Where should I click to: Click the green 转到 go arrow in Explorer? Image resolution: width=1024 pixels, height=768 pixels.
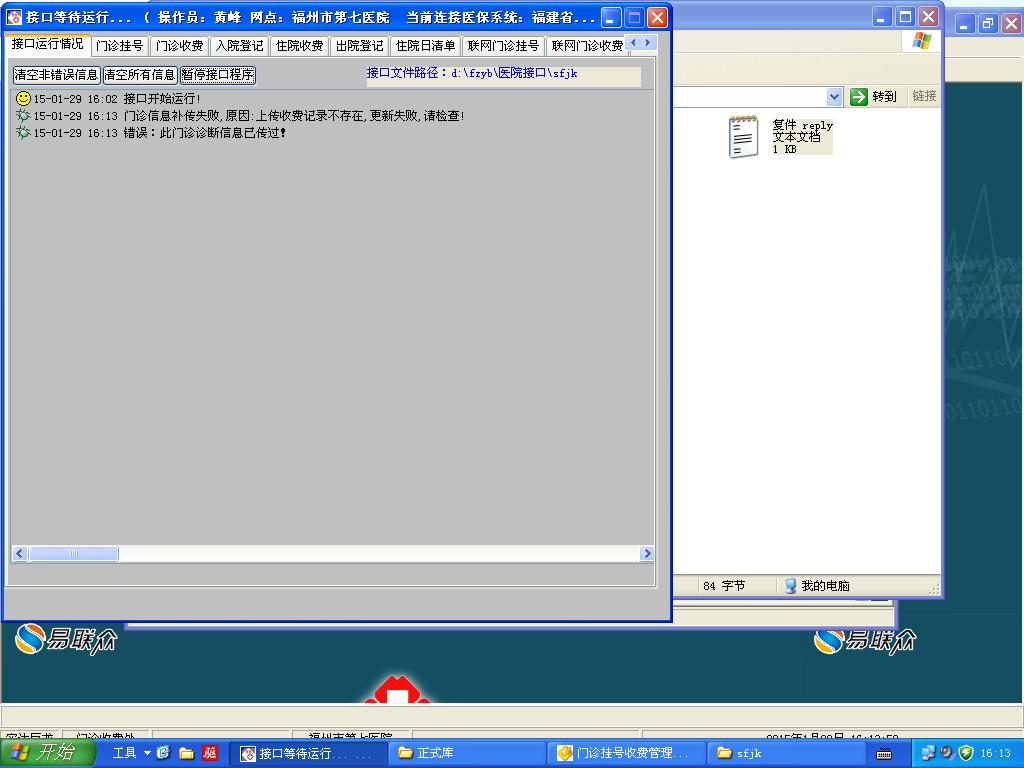click(x=859, y=97)
